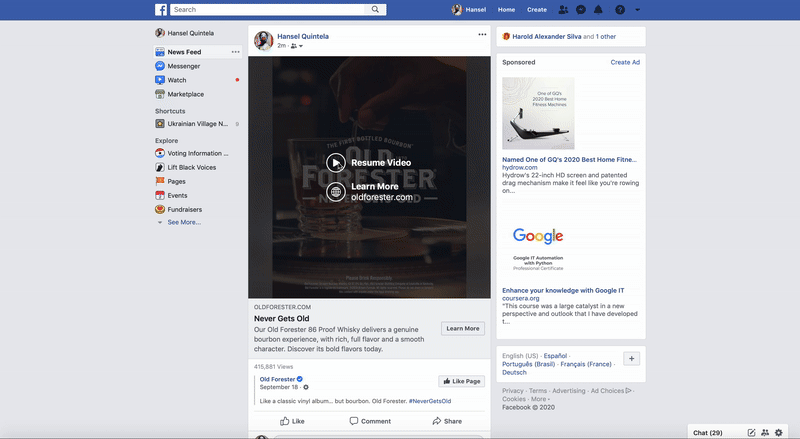Image resolution: width=800 pixels, height=439 pixels.
Task: Open Never Gets Old headline
Action: (x=282, y=319)
